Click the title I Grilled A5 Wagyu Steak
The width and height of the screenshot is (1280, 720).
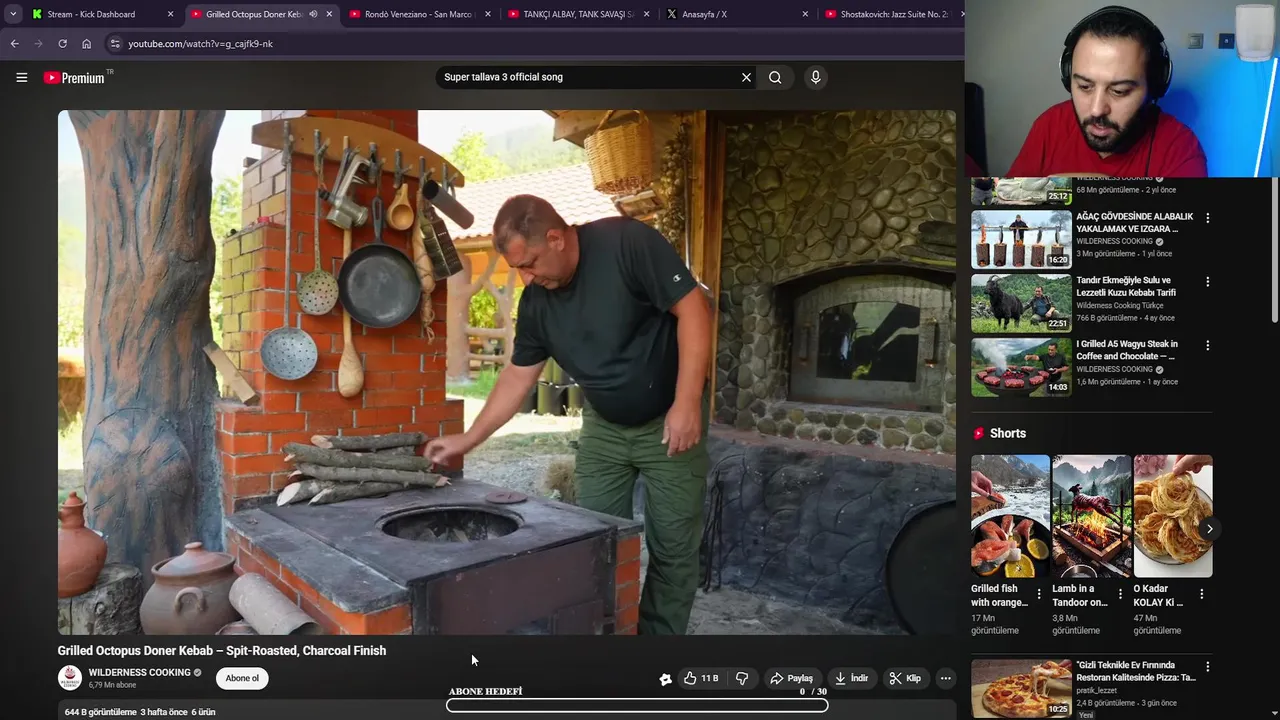pyautogui.click(x=1127, y=350)
